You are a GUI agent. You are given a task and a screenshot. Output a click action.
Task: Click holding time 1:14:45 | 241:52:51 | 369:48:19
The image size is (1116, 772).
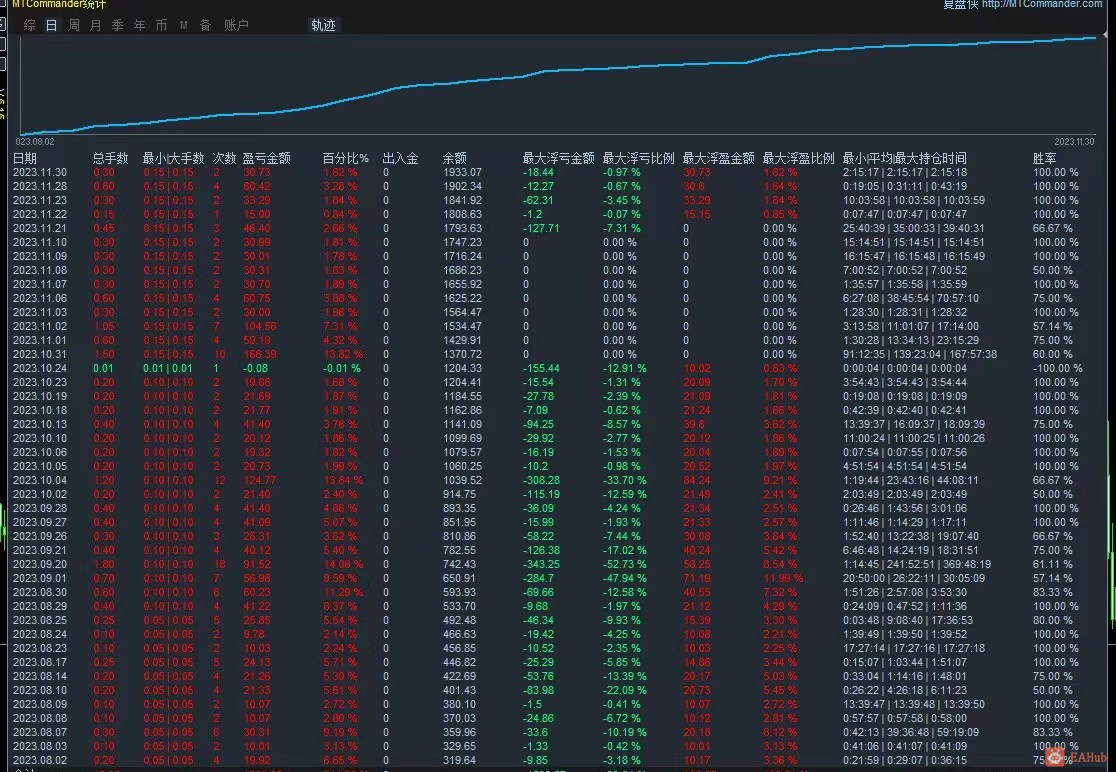[x=917, y=564]
